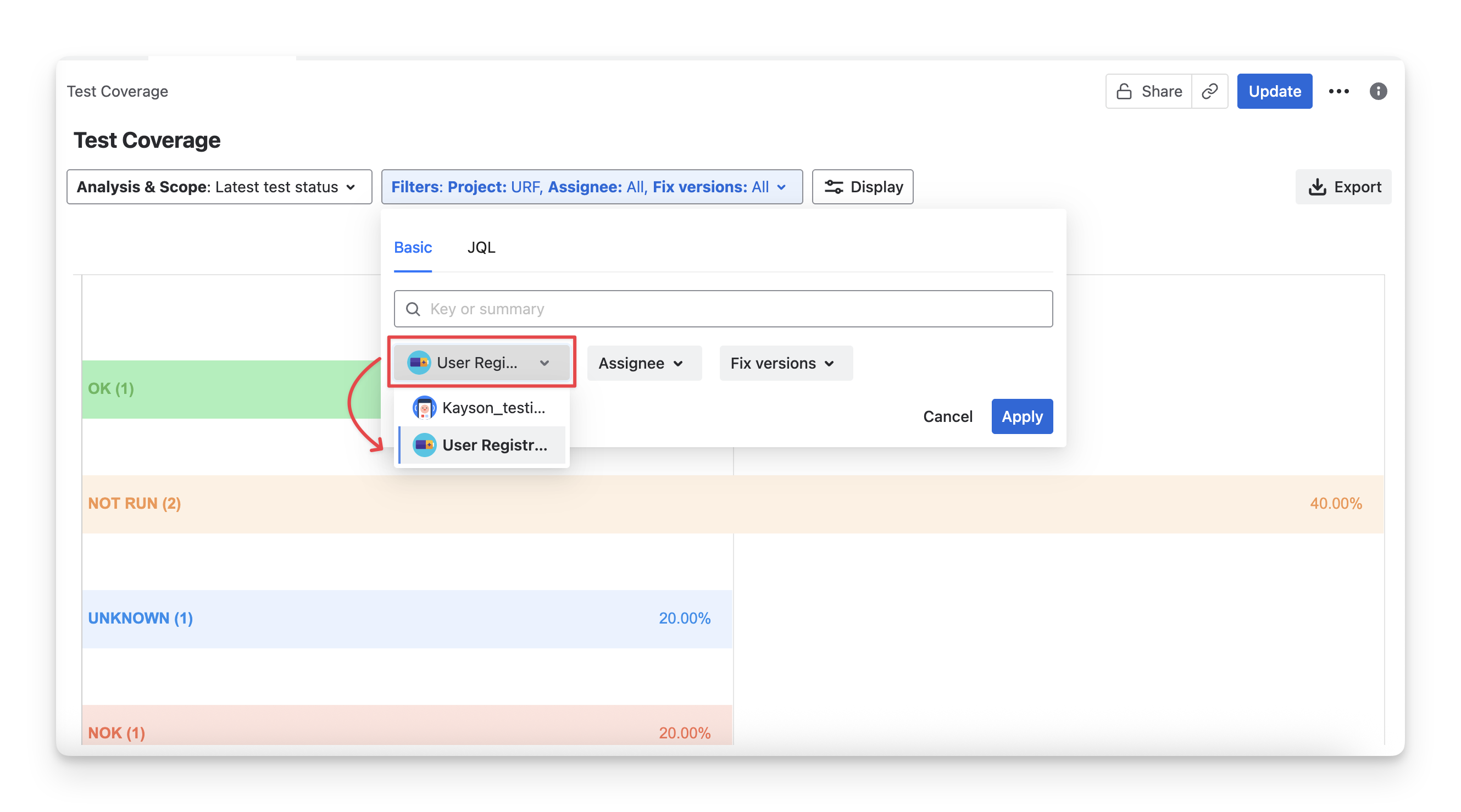Screen dimensions: 1461x812
Task: Open the three-dots more options menu
Action: pos(1338,91)
